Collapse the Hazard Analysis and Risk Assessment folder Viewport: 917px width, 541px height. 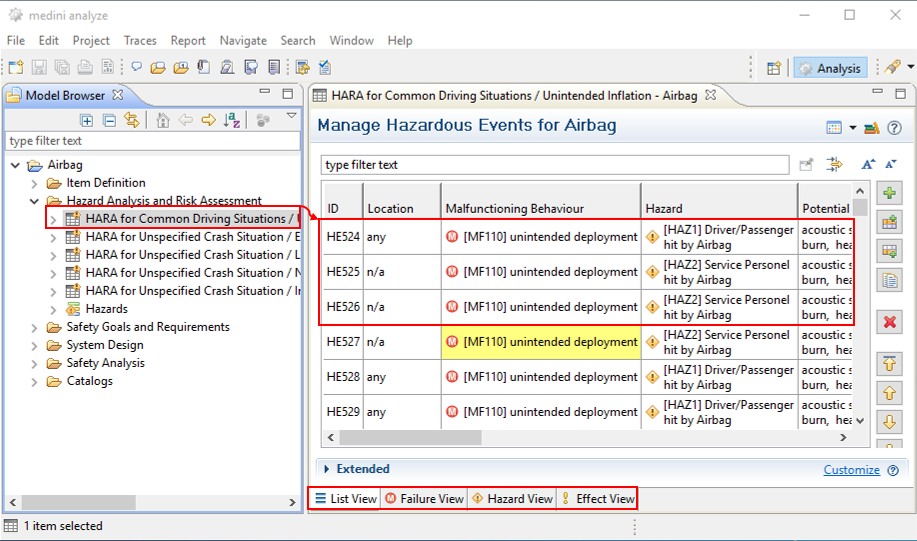tap(35, 201)
